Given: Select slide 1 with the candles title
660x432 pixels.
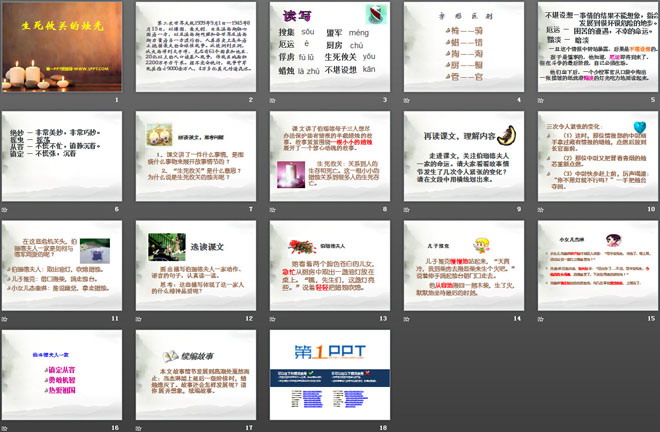Looking at the screenshot, I should click(x=62, y=47).
